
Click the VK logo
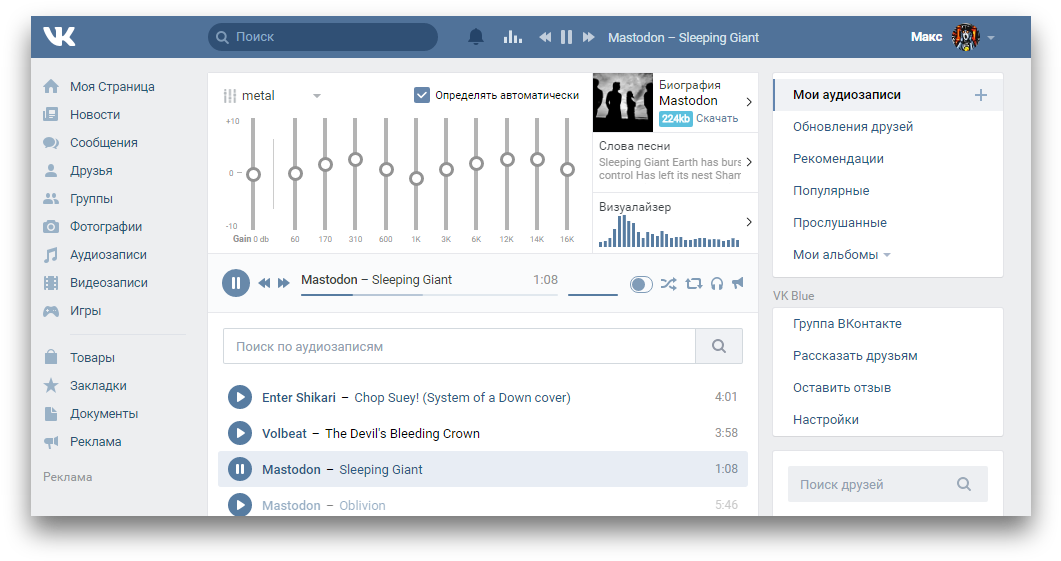click(60, 37)
